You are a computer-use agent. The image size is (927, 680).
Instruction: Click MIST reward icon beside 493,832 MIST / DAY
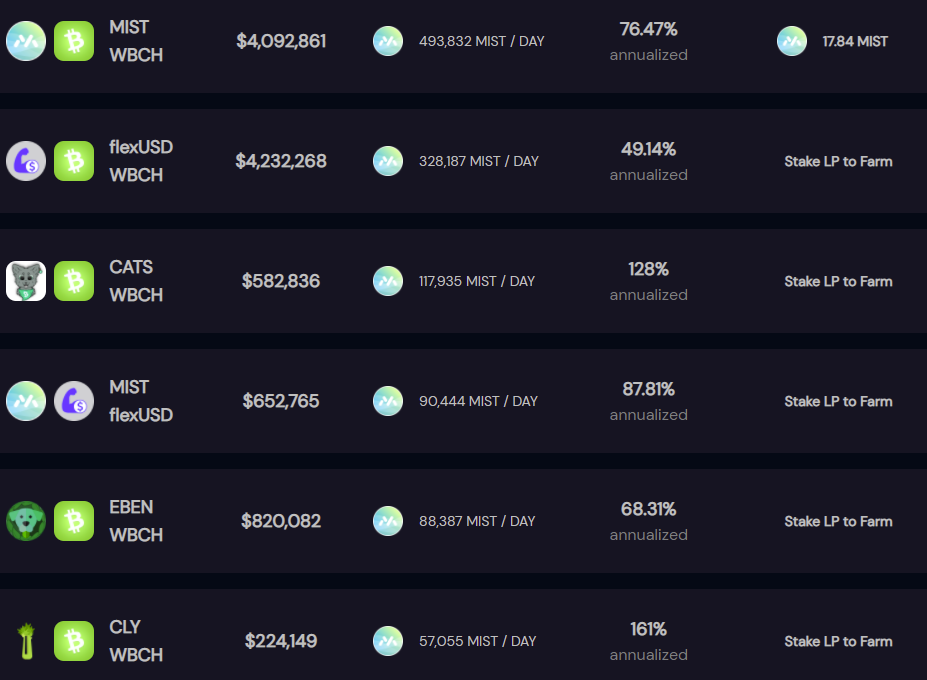point(388,41)
